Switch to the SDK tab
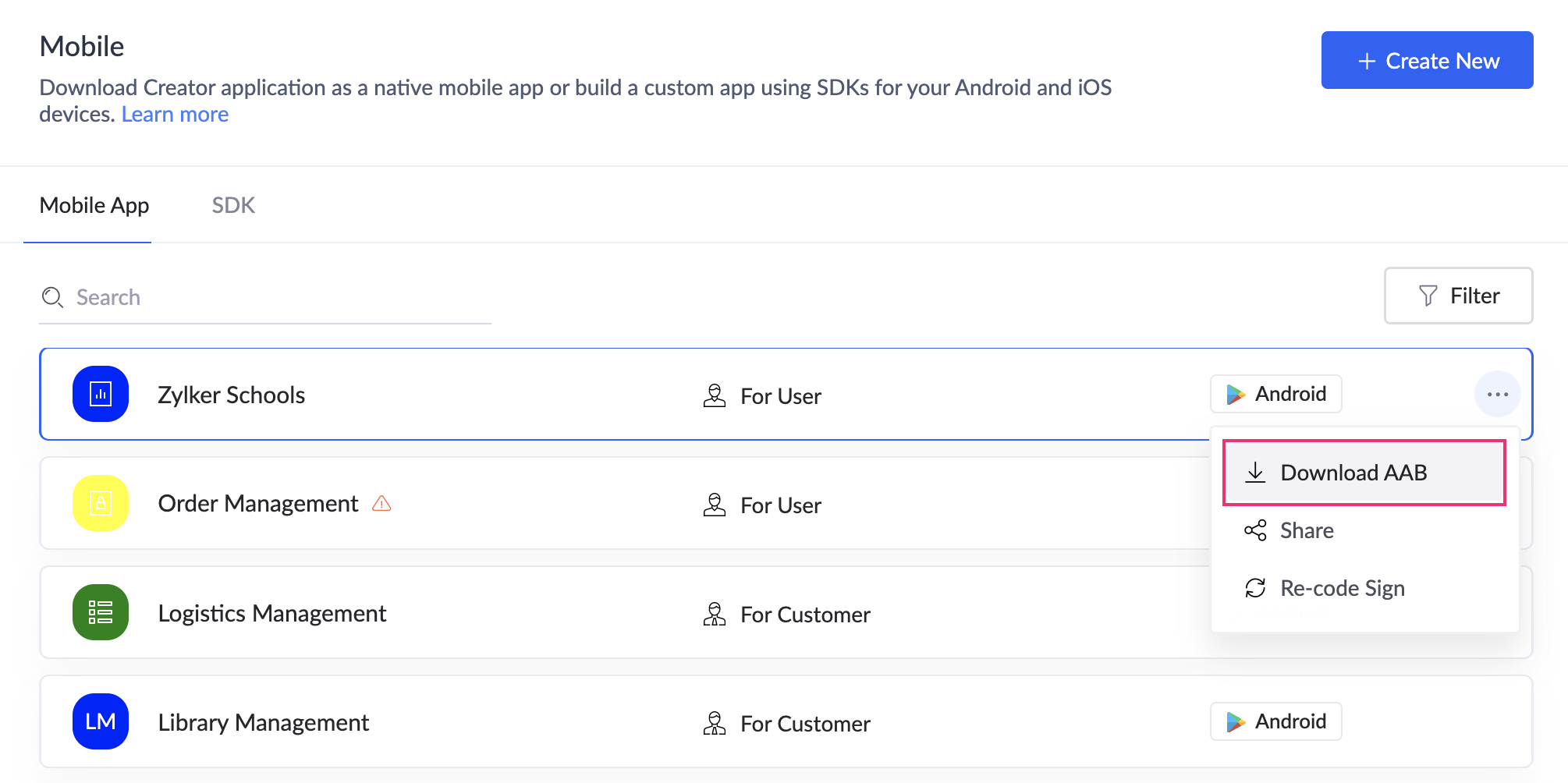This screenshot has height=783, width=1568. coord(233,205)
